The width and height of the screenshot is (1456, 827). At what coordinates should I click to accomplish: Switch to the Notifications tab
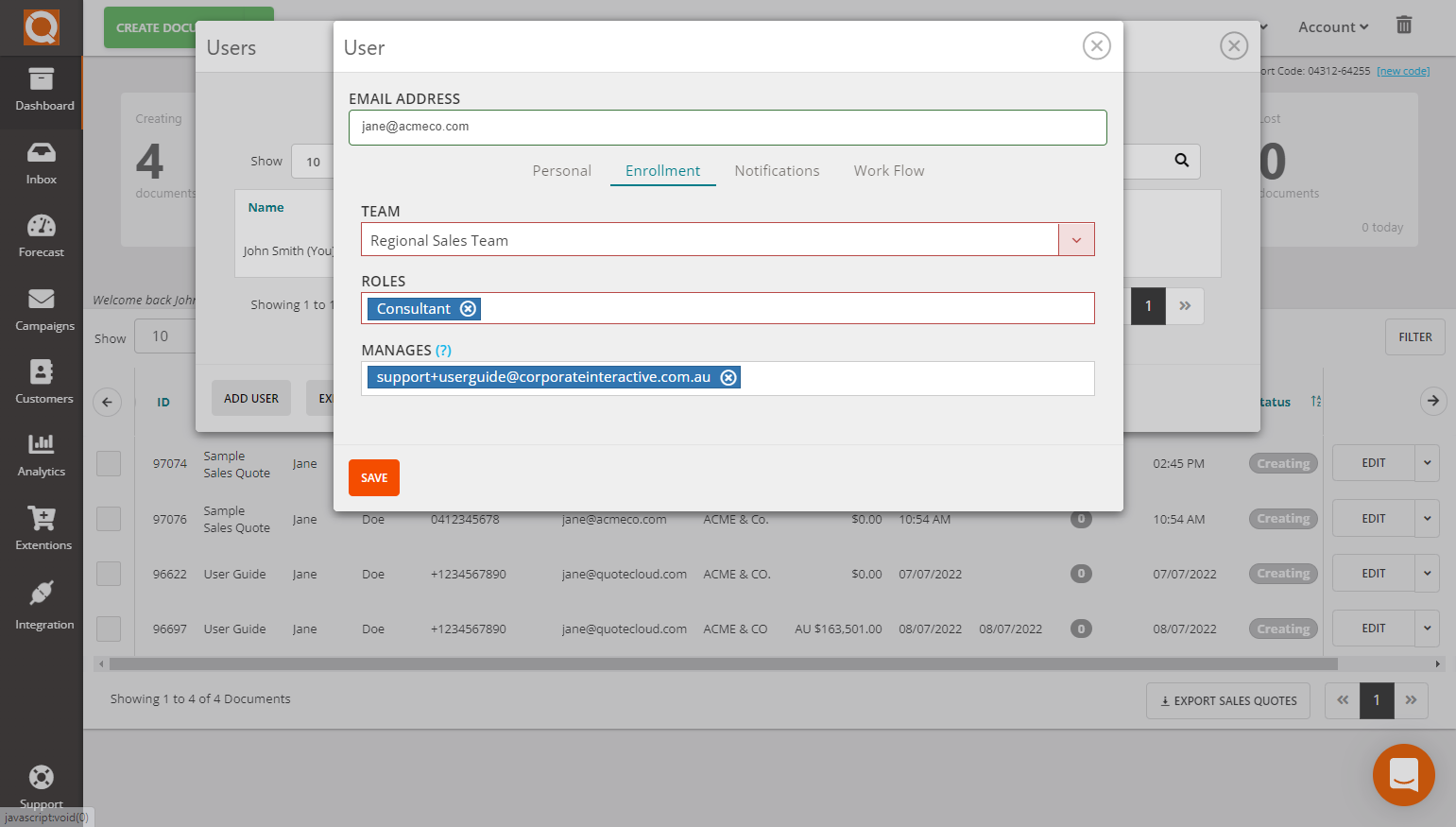[777, 171]
